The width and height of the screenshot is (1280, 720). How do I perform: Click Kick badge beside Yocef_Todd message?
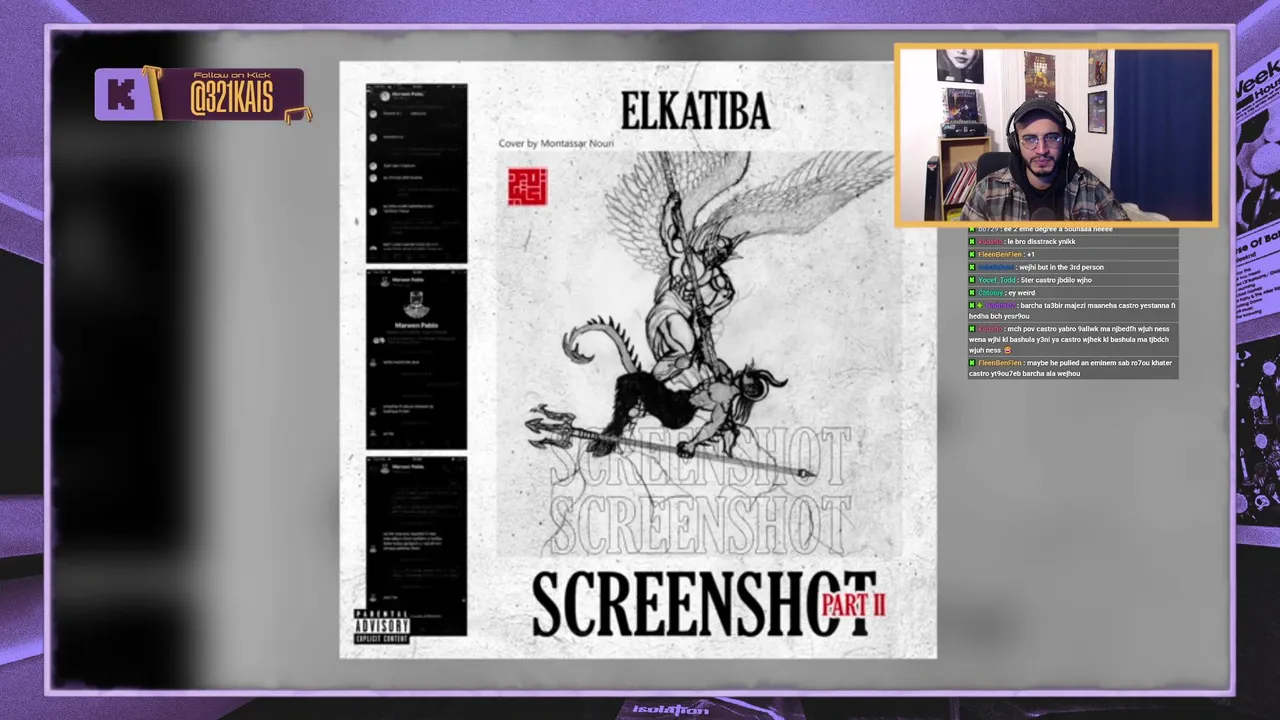point(972,281)
